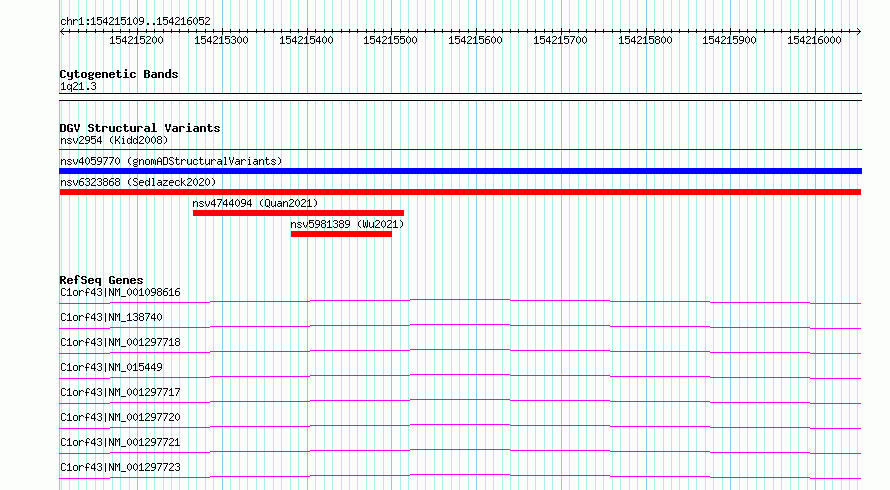Click ruler position 154215600
The width and height of the screenshot is (890, 490).
coord(475,40)
